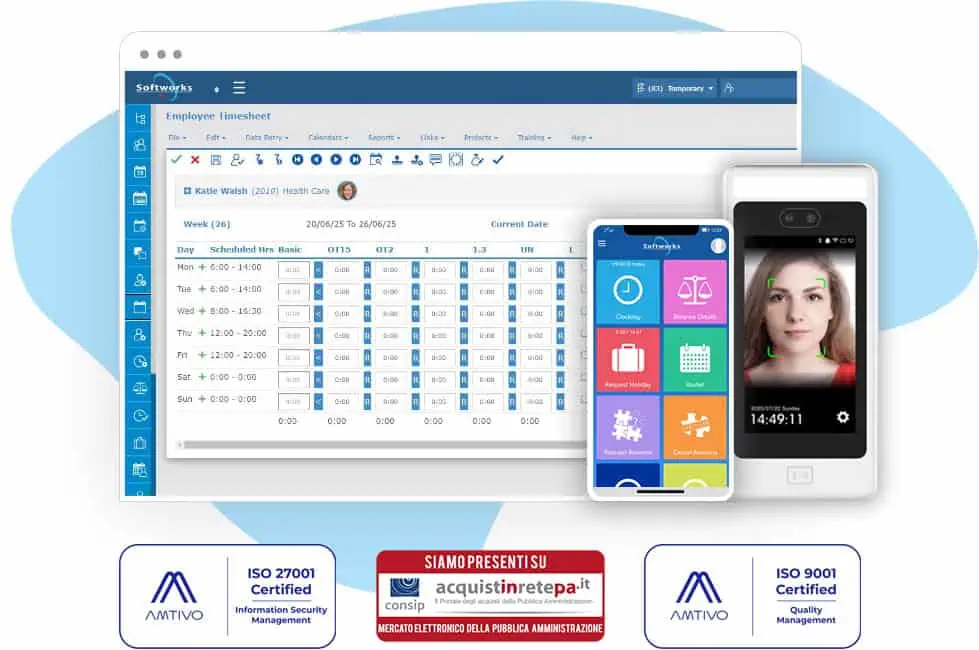Image resolution: width=979 pixels, height=650 pixels.
Task: Open the calendar search toolbar icon
Action: 376,160
